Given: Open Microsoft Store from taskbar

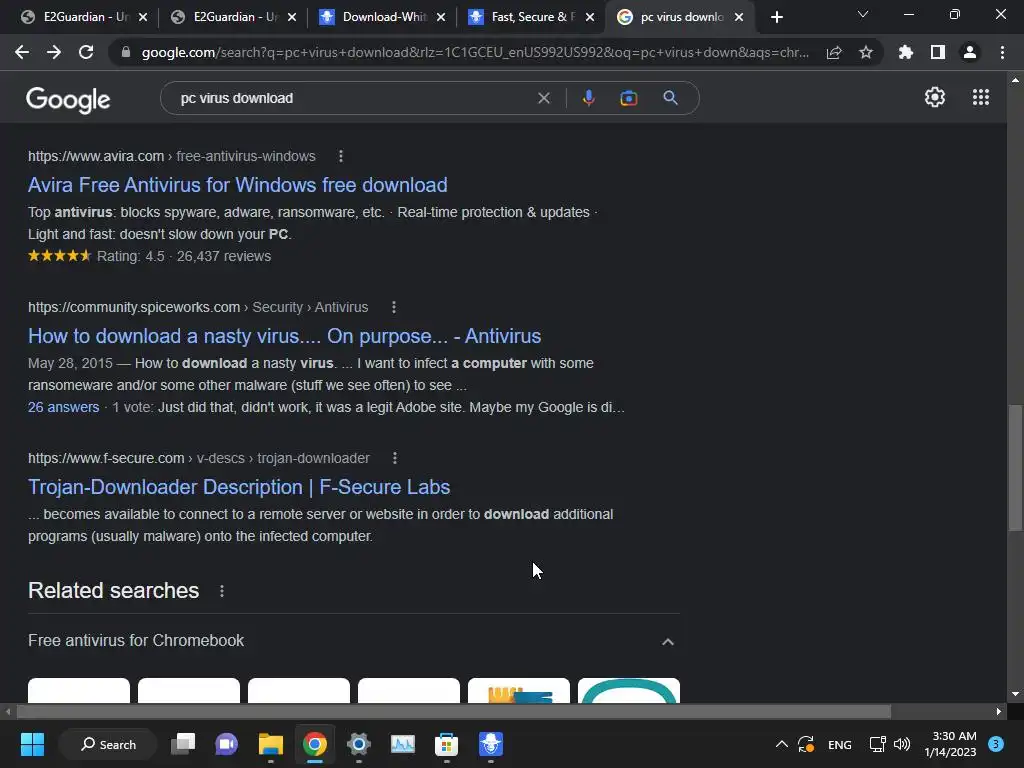Looking at the screenshot, I should coord(446,744).
